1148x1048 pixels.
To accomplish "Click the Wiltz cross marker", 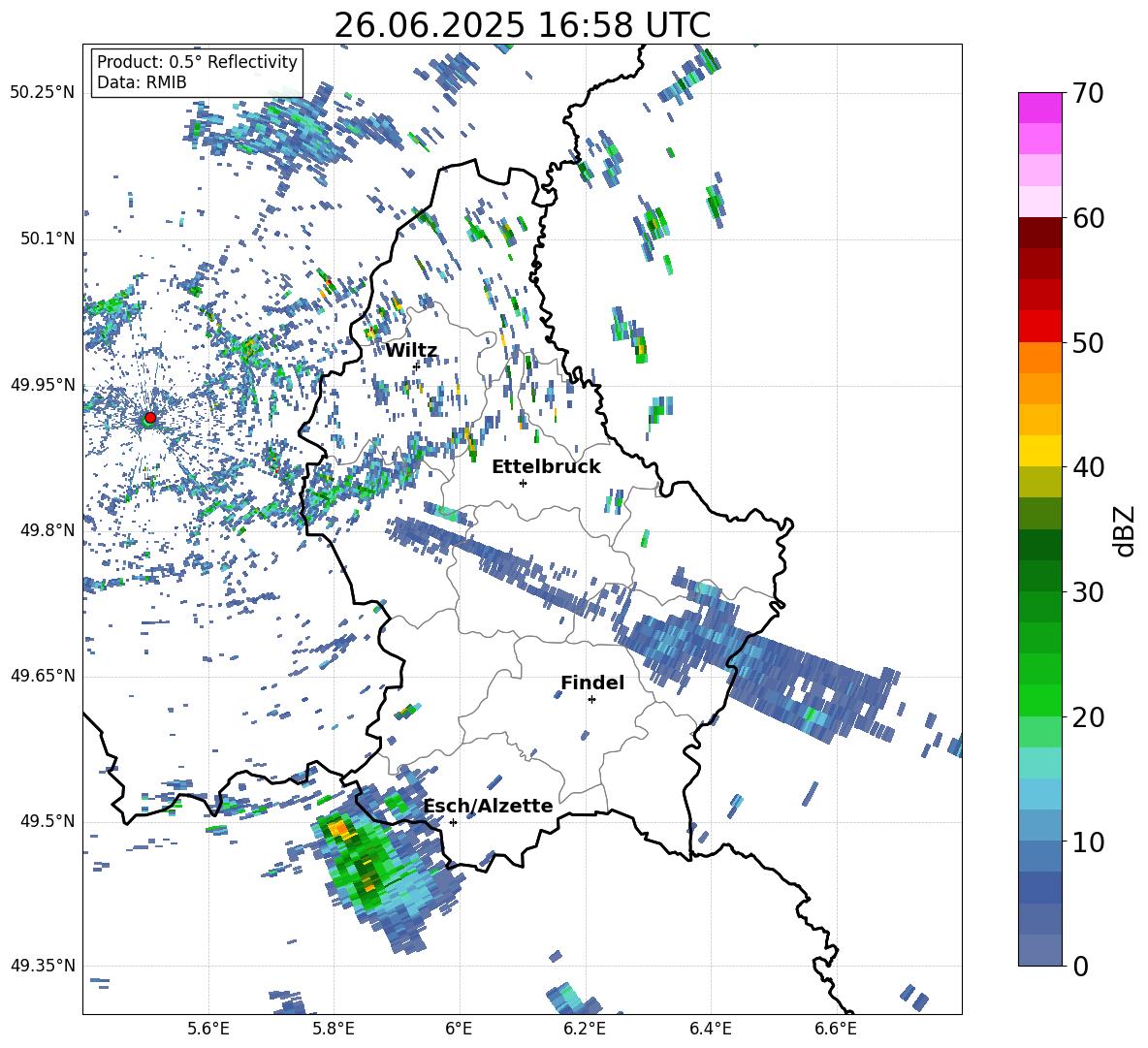I will point(416,365).
